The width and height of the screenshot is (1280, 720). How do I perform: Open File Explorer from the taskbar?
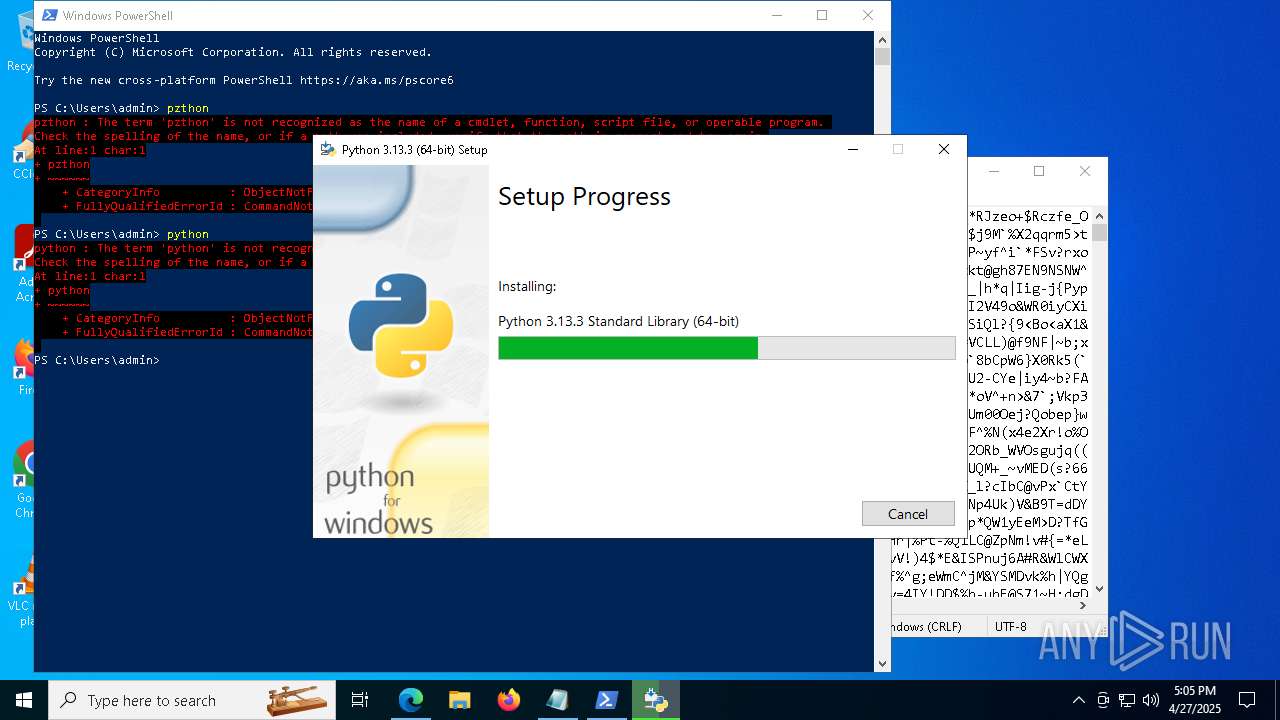tap(460, 700)
